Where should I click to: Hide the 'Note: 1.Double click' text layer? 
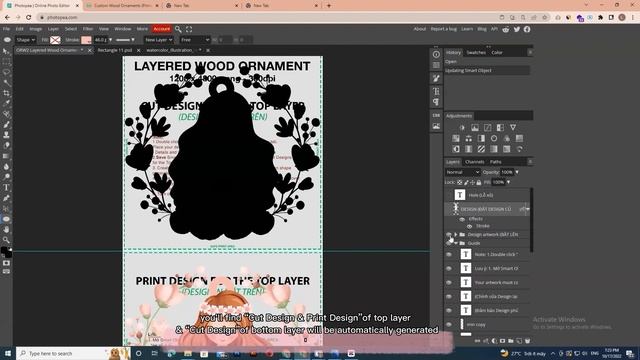[449, 254]
